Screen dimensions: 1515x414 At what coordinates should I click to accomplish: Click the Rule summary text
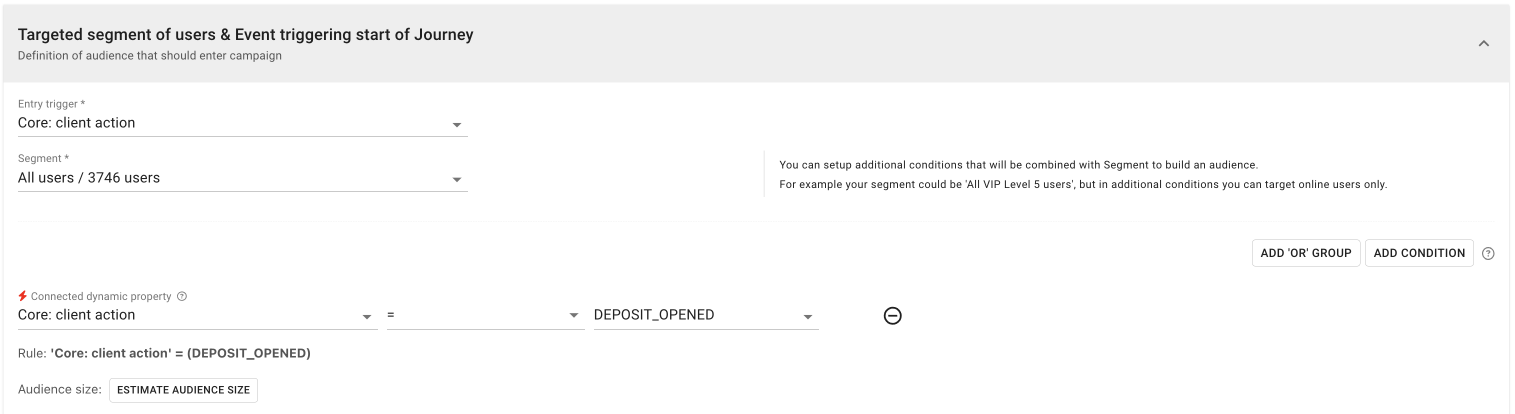165,354
